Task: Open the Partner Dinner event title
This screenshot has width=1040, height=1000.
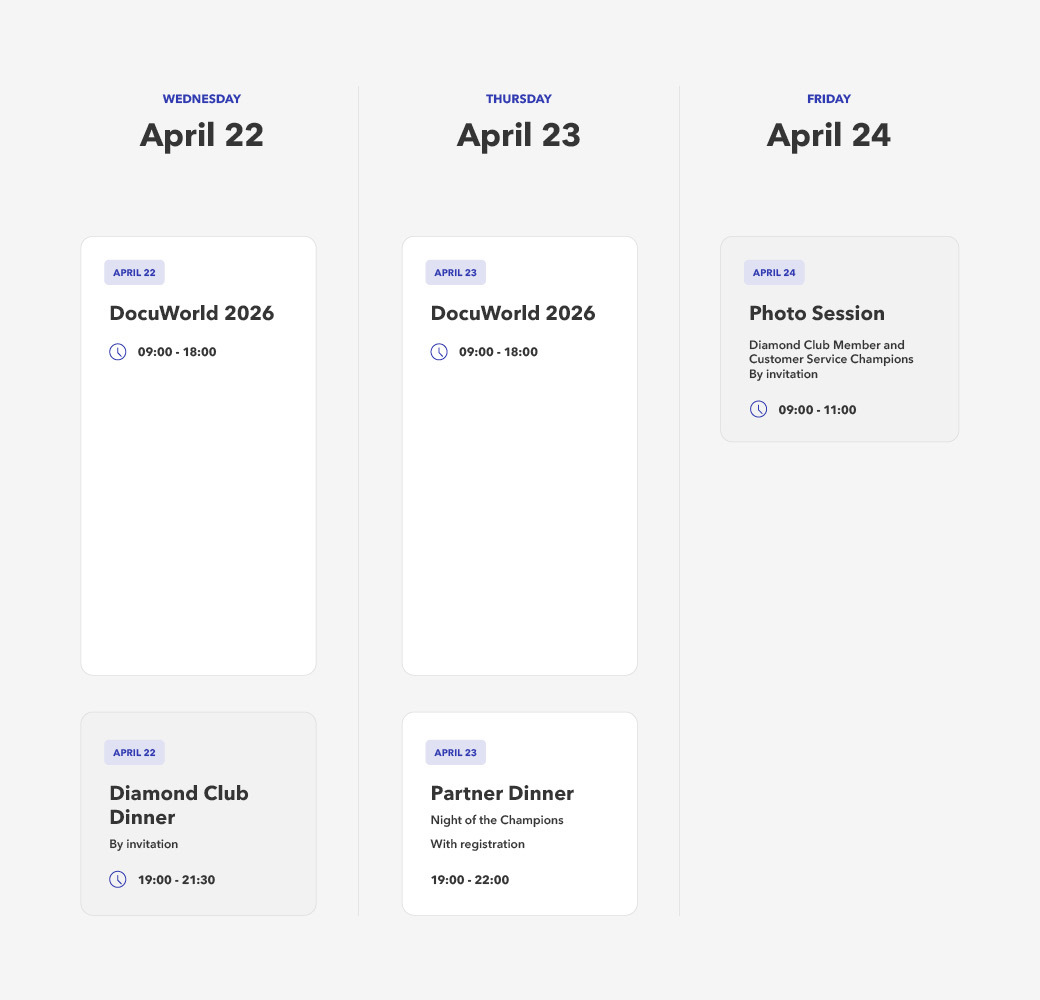Action: [x=502, y=793]
